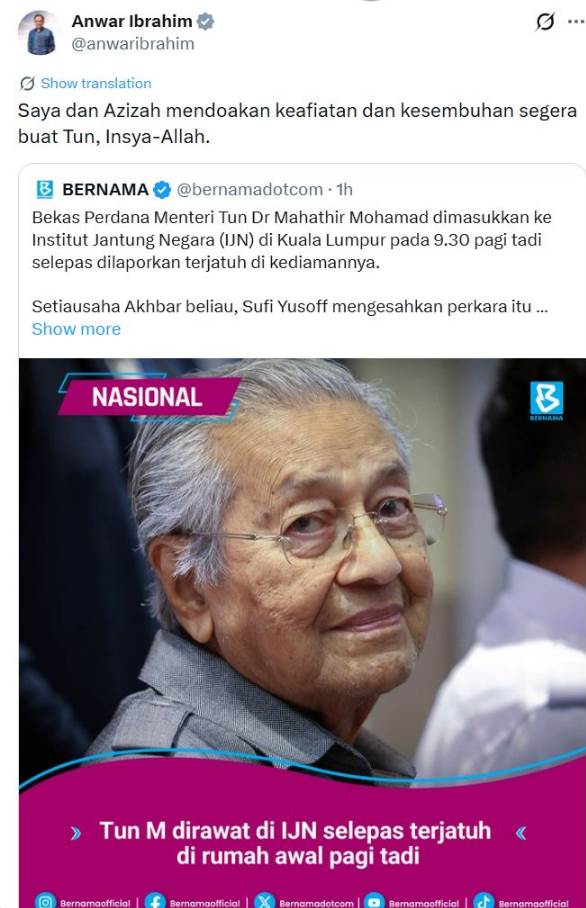Open the three-dot more options menu
The image size is (586, 908).
(576, 22)
